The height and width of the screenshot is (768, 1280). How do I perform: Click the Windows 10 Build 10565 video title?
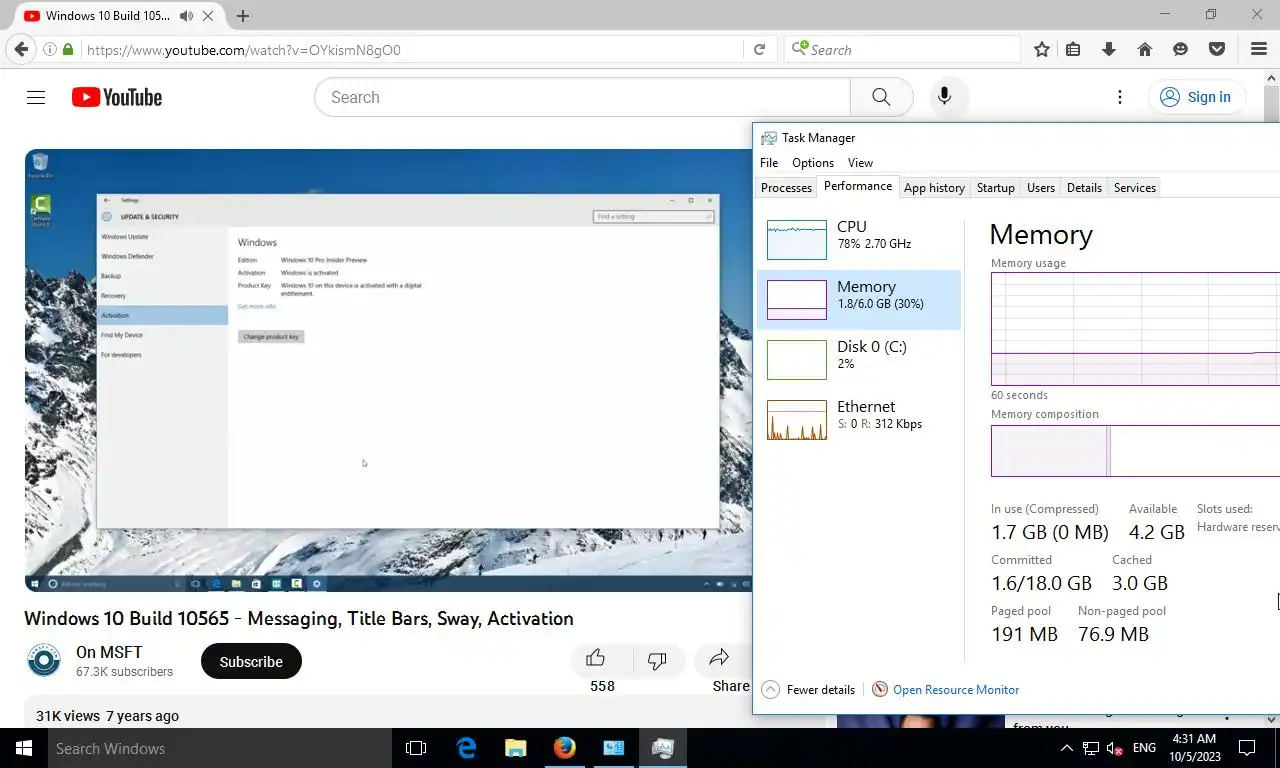[x=299, y=618]
